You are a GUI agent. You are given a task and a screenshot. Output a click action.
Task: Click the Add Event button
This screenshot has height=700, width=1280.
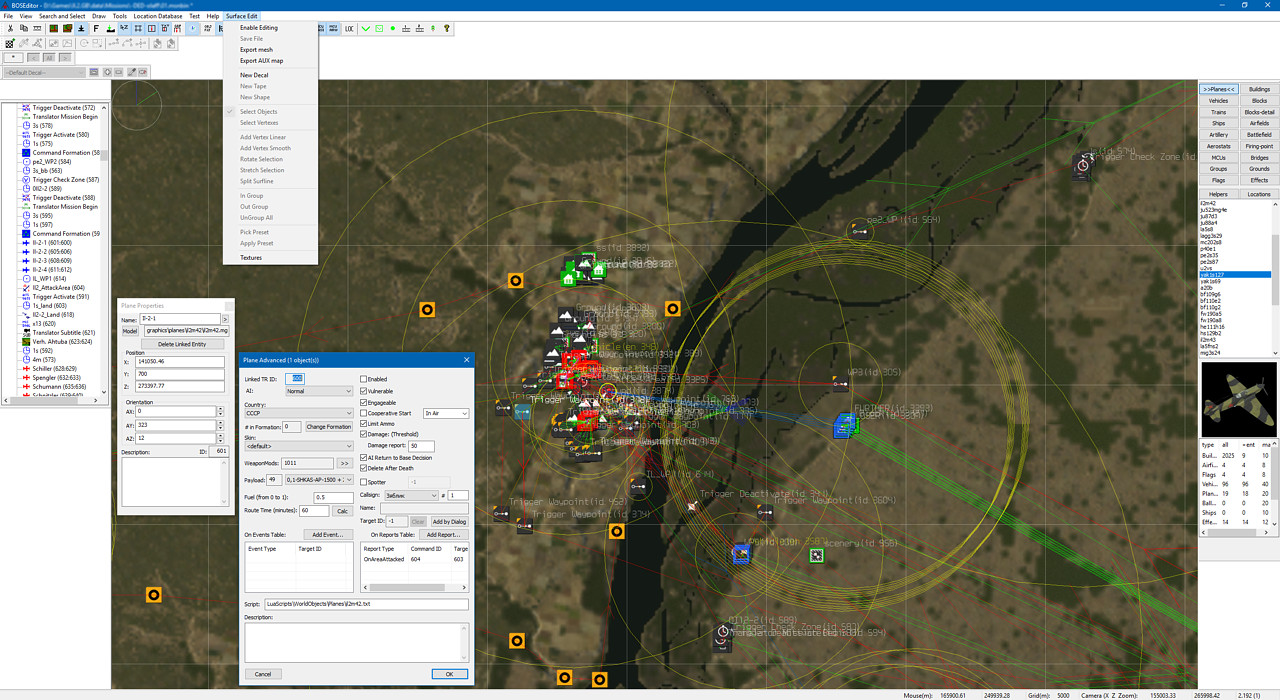[328, 535]
